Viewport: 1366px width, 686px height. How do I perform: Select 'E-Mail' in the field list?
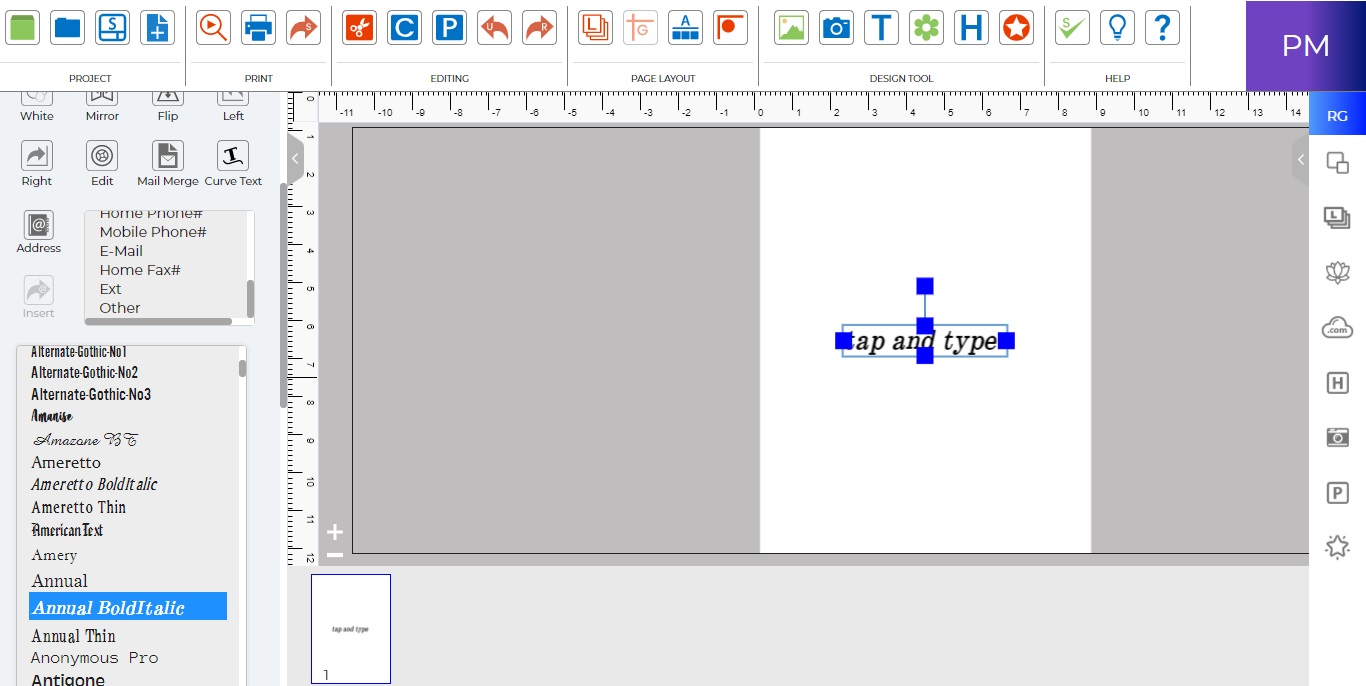point(121,251)
